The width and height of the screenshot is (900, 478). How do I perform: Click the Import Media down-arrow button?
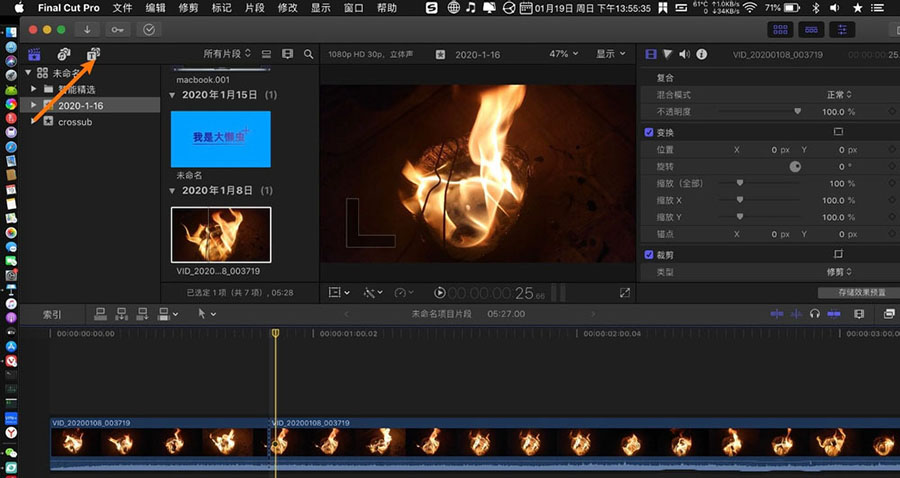click(87, 29)
